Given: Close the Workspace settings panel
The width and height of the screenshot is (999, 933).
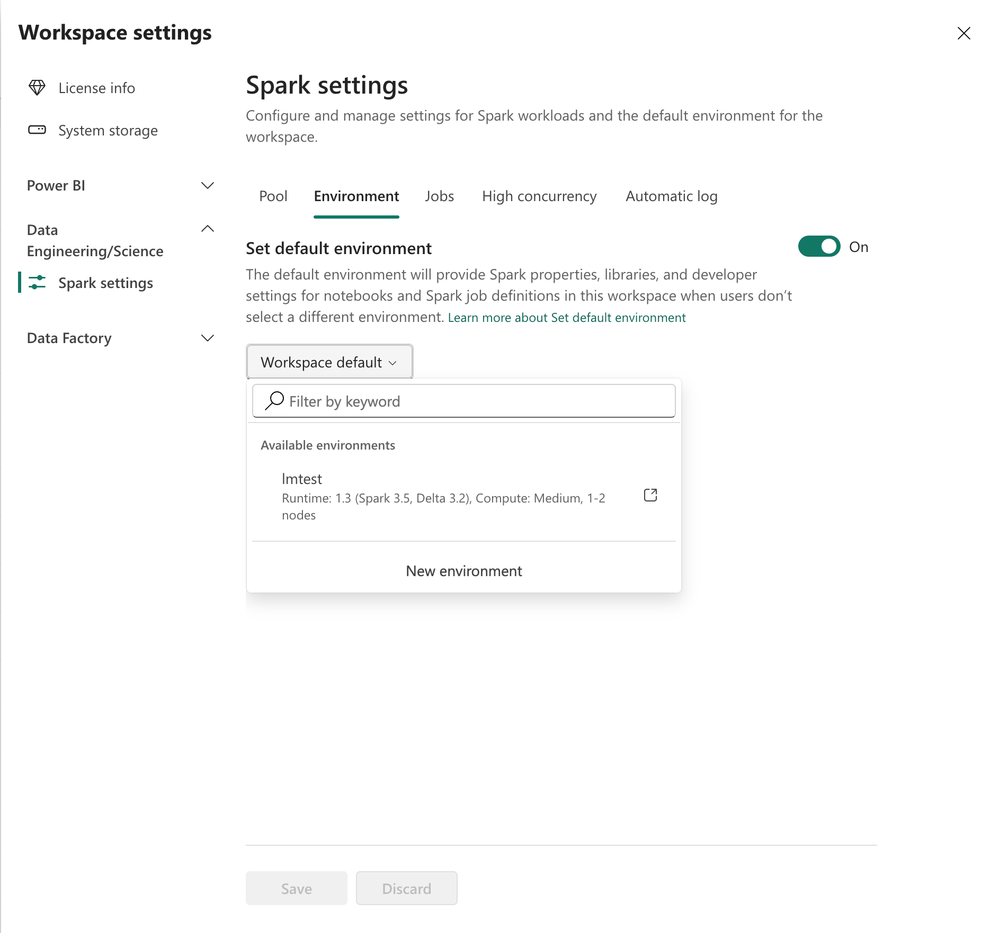Looking at the screenshot, I should pyautogui.click(x=963, y=33).
